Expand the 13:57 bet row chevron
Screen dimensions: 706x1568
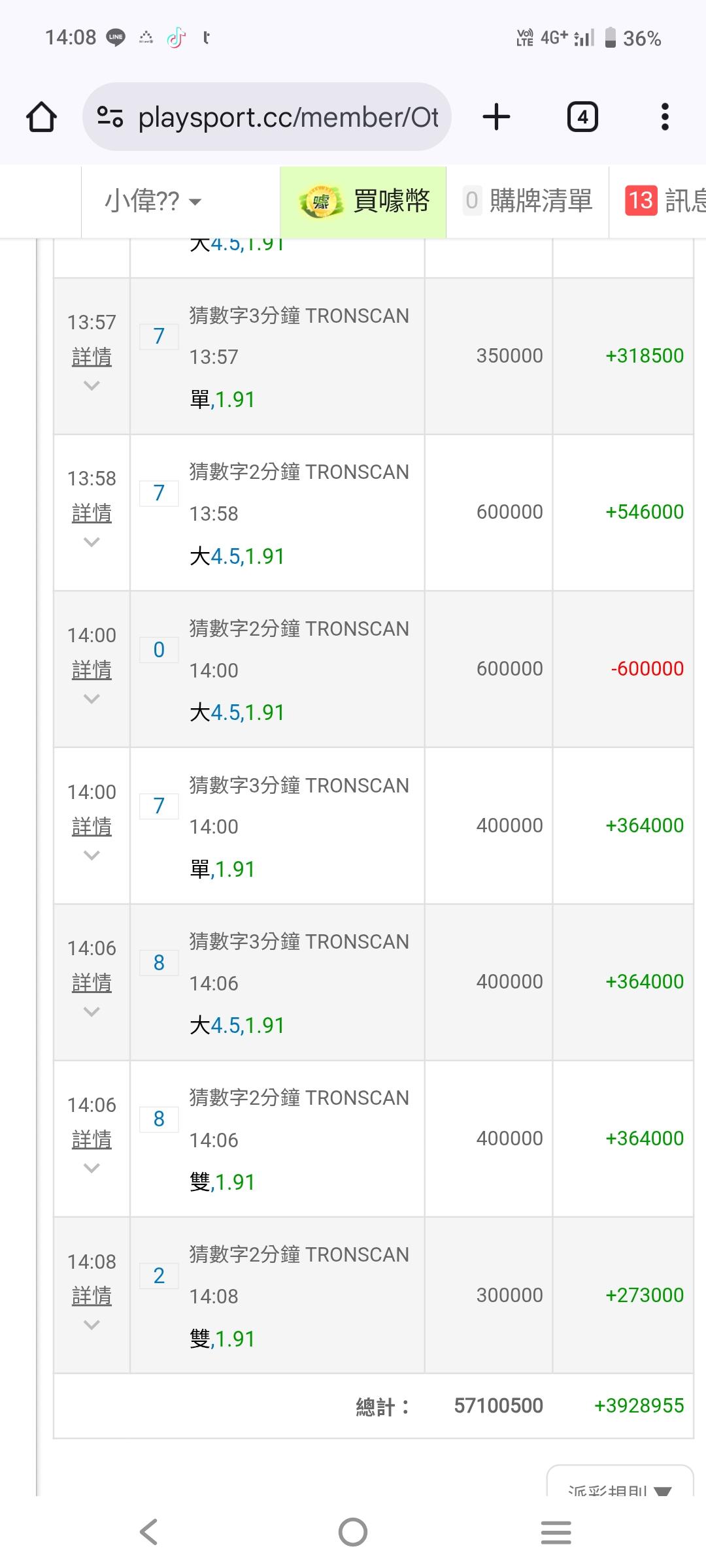(92, 385)
